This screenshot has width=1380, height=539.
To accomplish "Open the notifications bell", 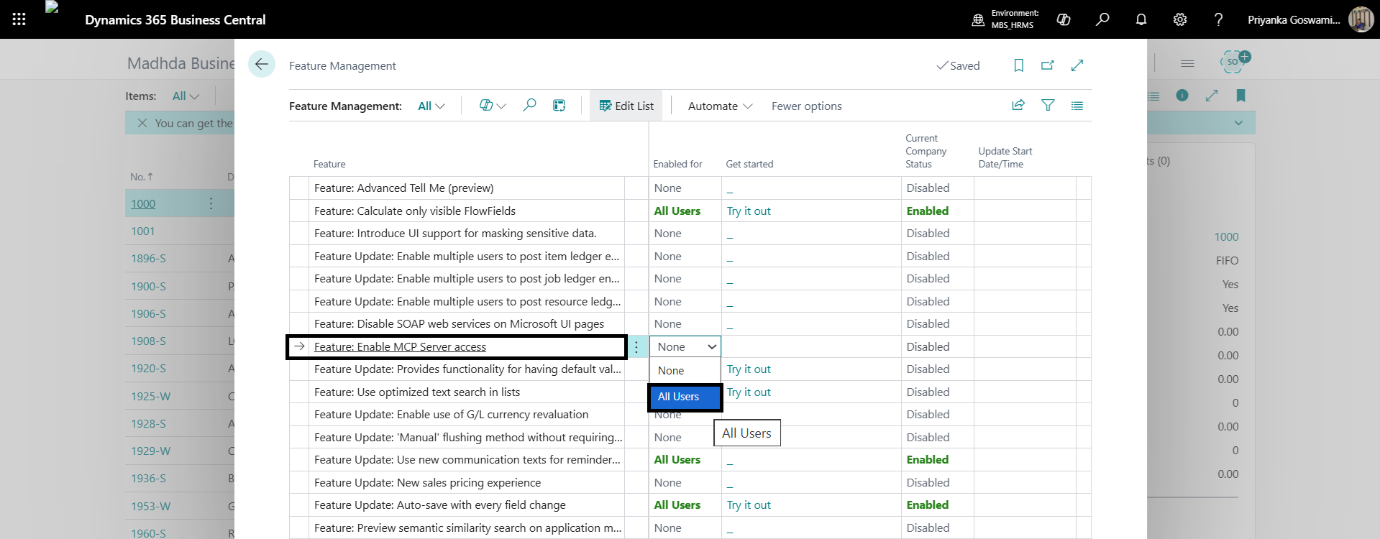I will point(1141,19).
